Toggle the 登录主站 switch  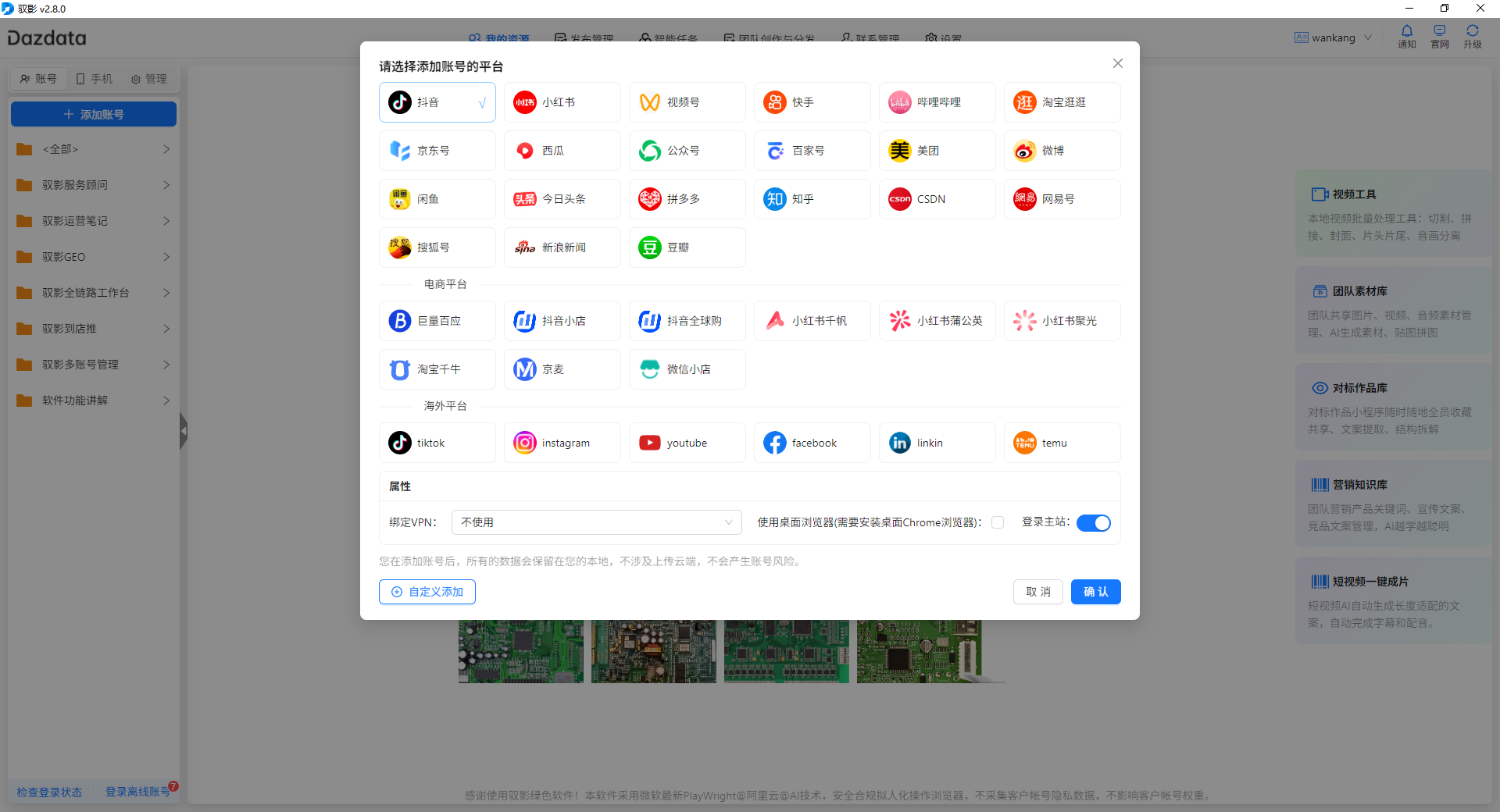click(x=1094, y=523)
